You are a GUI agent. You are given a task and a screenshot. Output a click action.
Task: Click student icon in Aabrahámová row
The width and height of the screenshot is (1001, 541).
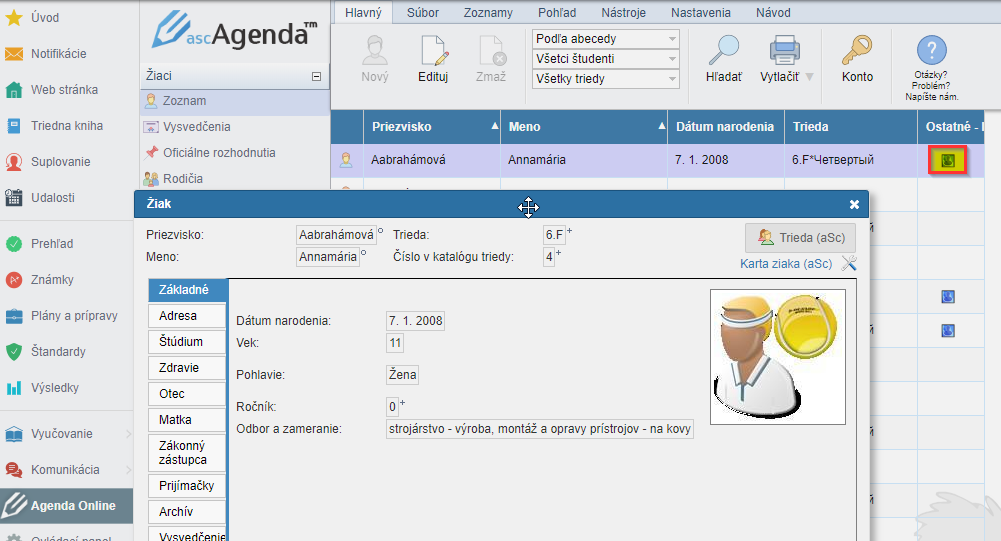346,160
